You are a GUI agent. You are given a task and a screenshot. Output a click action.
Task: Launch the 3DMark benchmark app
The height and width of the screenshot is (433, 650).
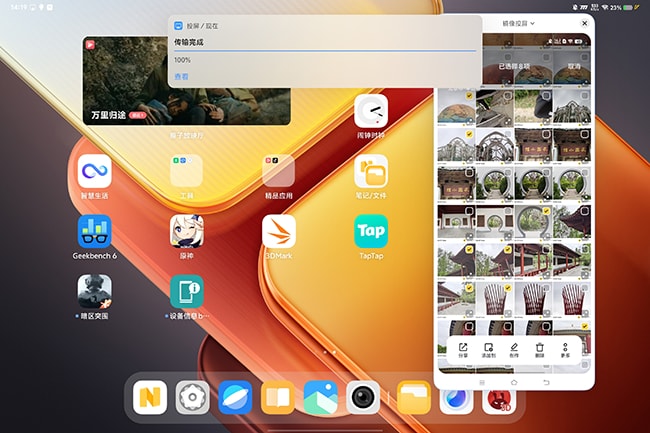pyautogui.click(x=279, y=232)
